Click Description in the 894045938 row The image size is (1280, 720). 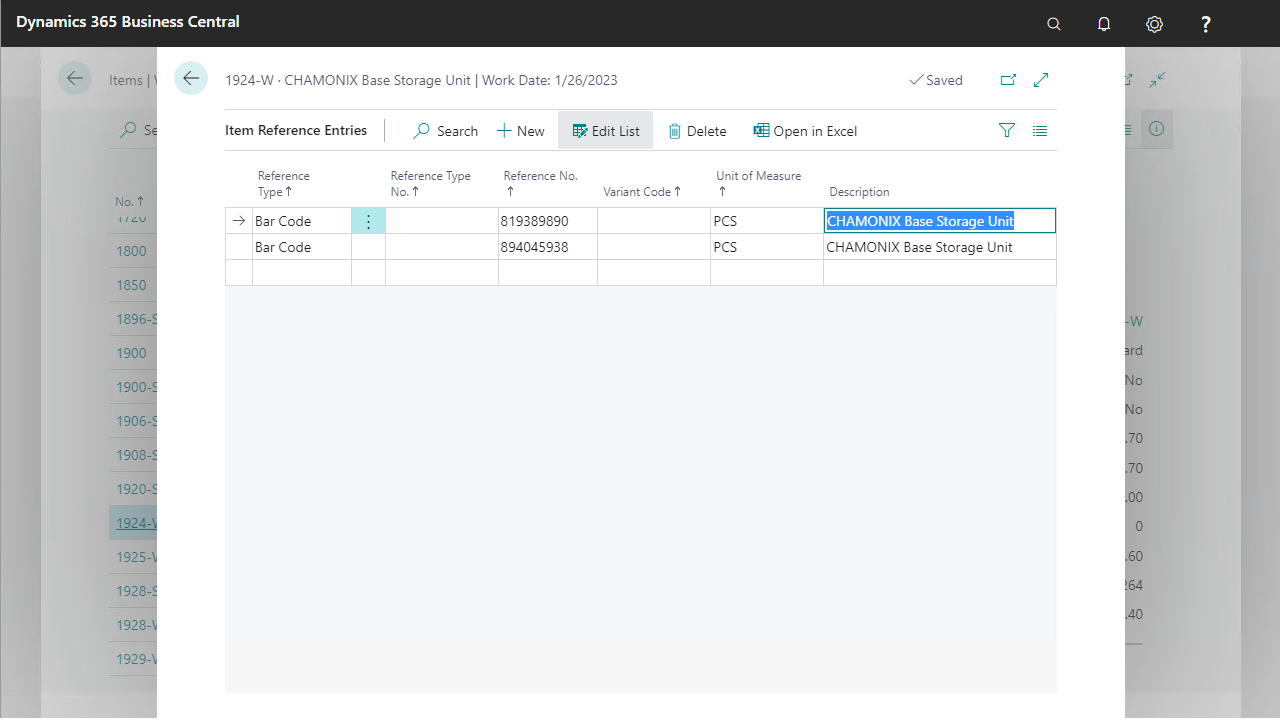click(x=940, y=247)
